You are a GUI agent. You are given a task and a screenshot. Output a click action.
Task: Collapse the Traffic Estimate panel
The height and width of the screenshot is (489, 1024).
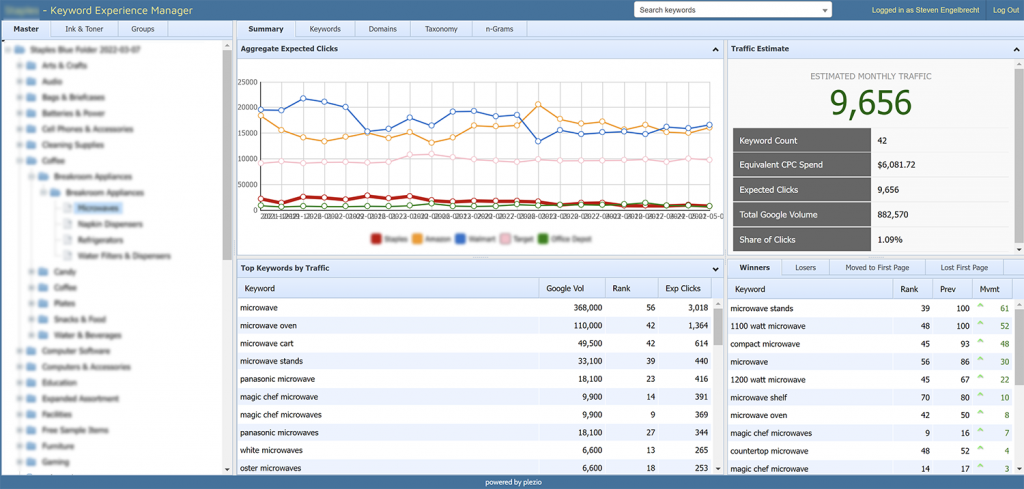pyautogui.click(x=1014, y=49)
